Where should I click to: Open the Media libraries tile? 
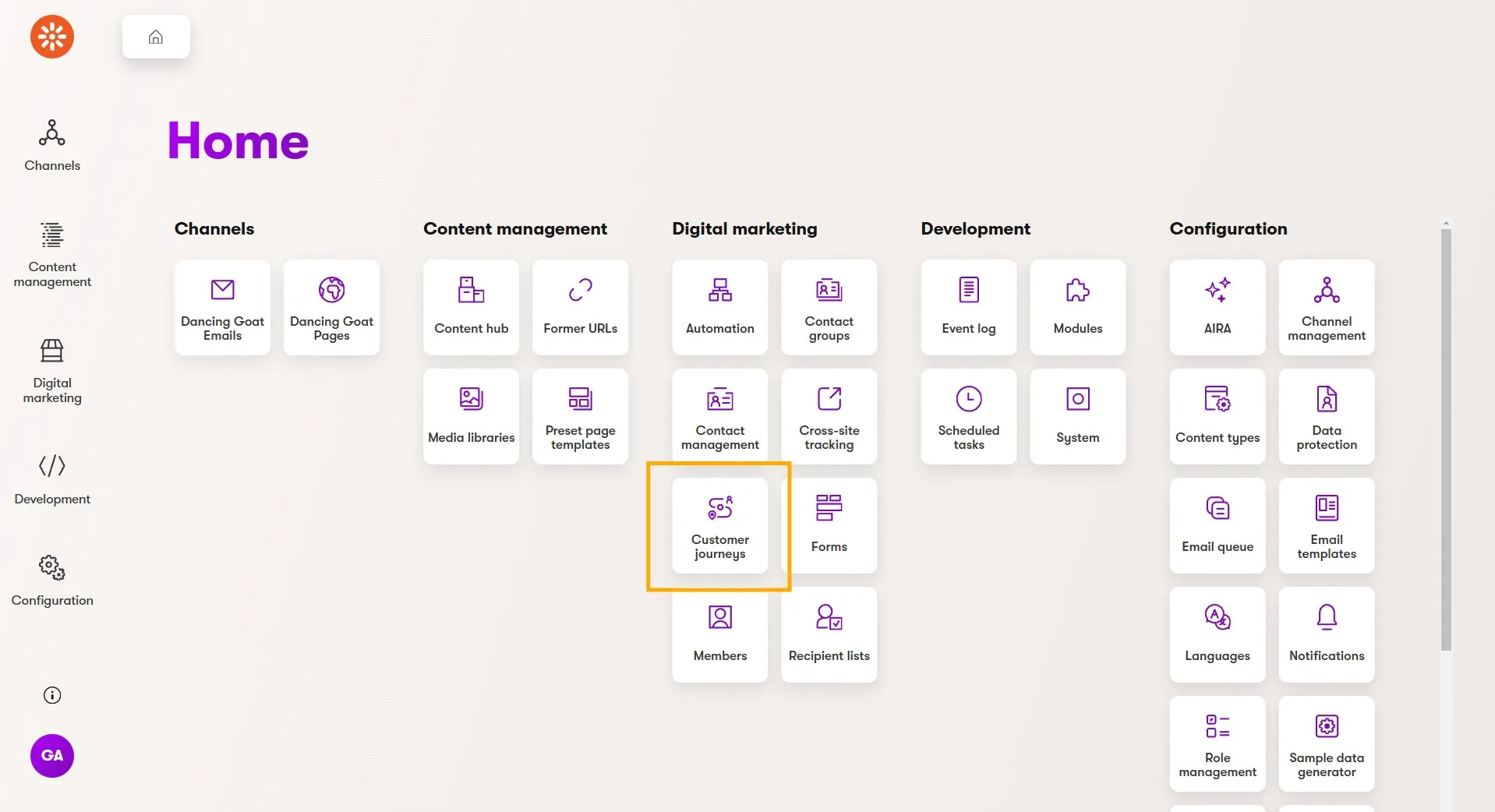click(x=472, y=417)
